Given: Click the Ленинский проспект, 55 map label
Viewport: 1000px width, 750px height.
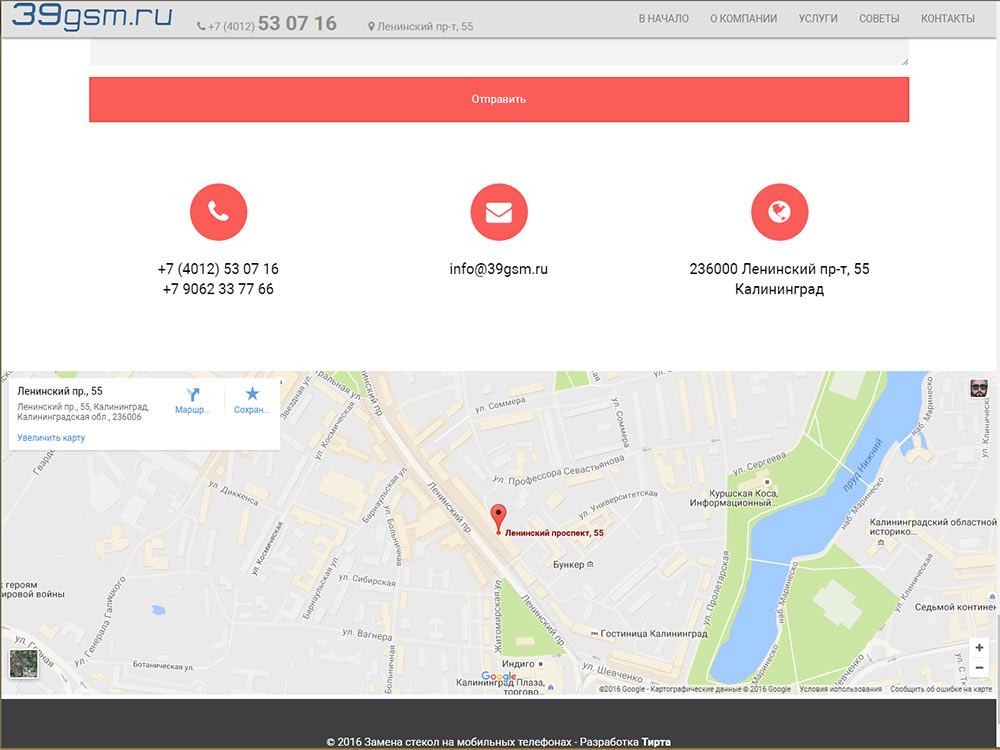Looking at the screenshot, I should [554, 533].
